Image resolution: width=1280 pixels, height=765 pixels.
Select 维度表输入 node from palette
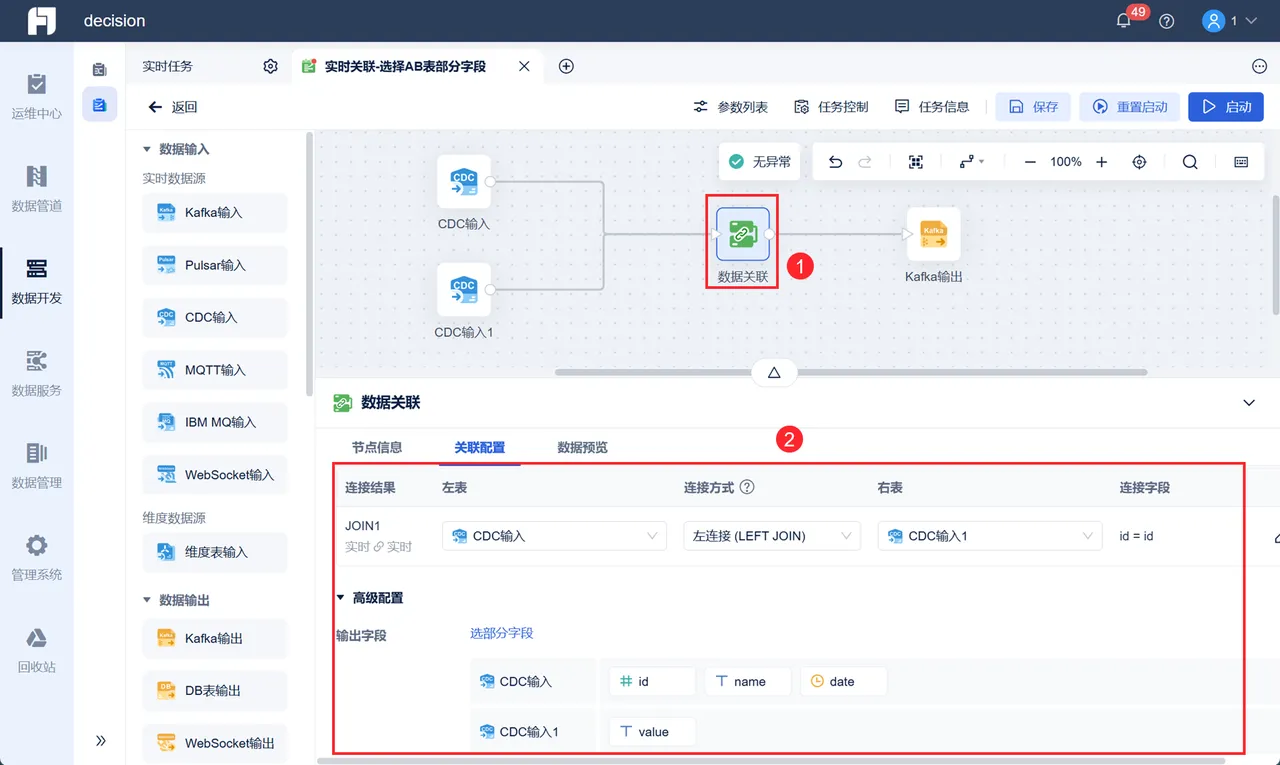214,552
